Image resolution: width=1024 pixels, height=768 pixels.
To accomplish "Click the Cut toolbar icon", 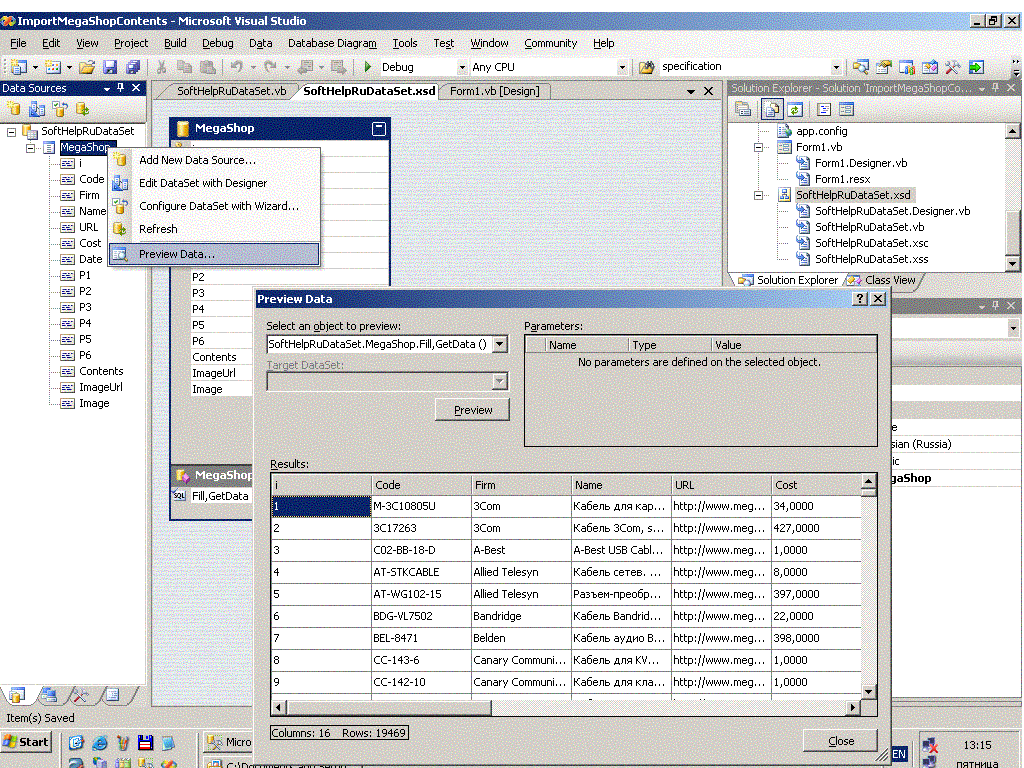I will click(x=161, y=67).
